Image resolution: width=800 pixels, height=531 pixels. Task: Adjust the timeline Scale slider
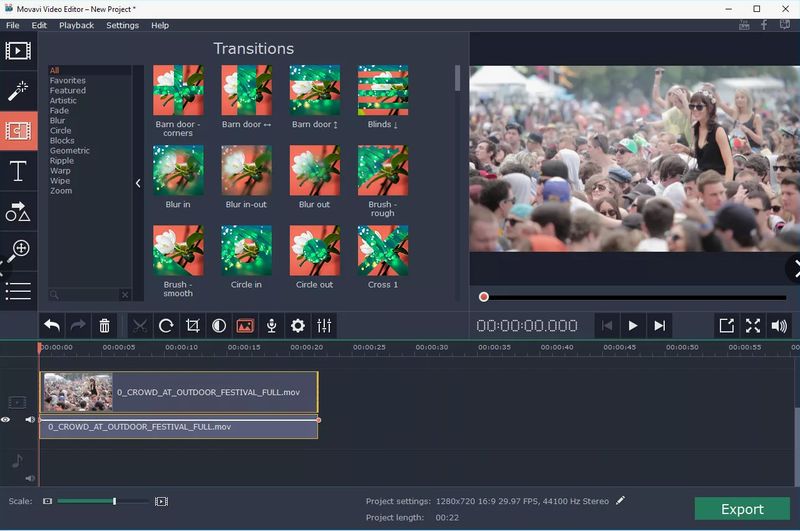click(114, 501)
